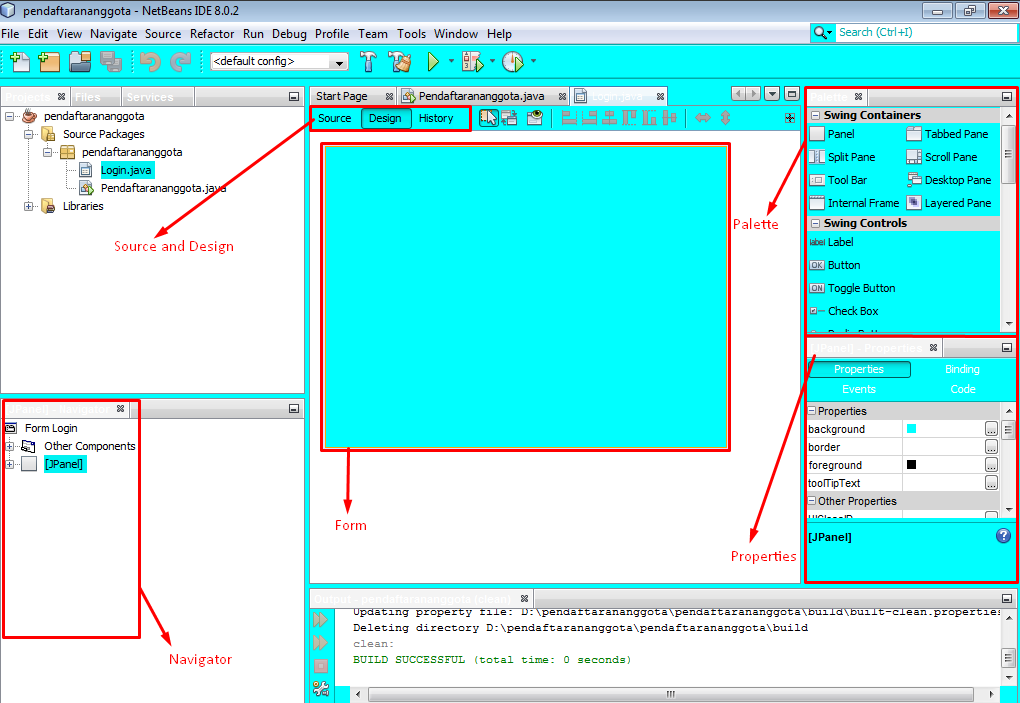Open the Tools menu
Image resolution: width=1020 pixels, height=703 pixels.
pyautogui.click(x=411, y=34)
